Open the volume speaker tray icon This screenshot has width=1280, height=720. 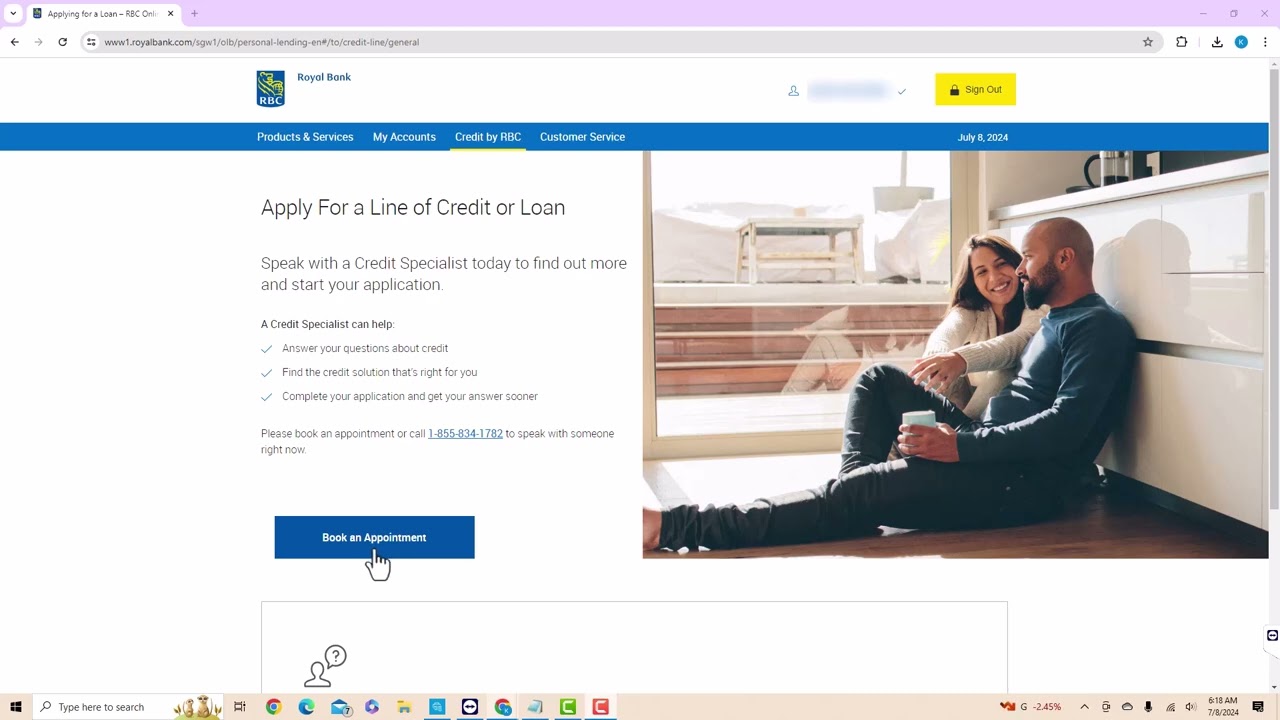coord(1190,707)
